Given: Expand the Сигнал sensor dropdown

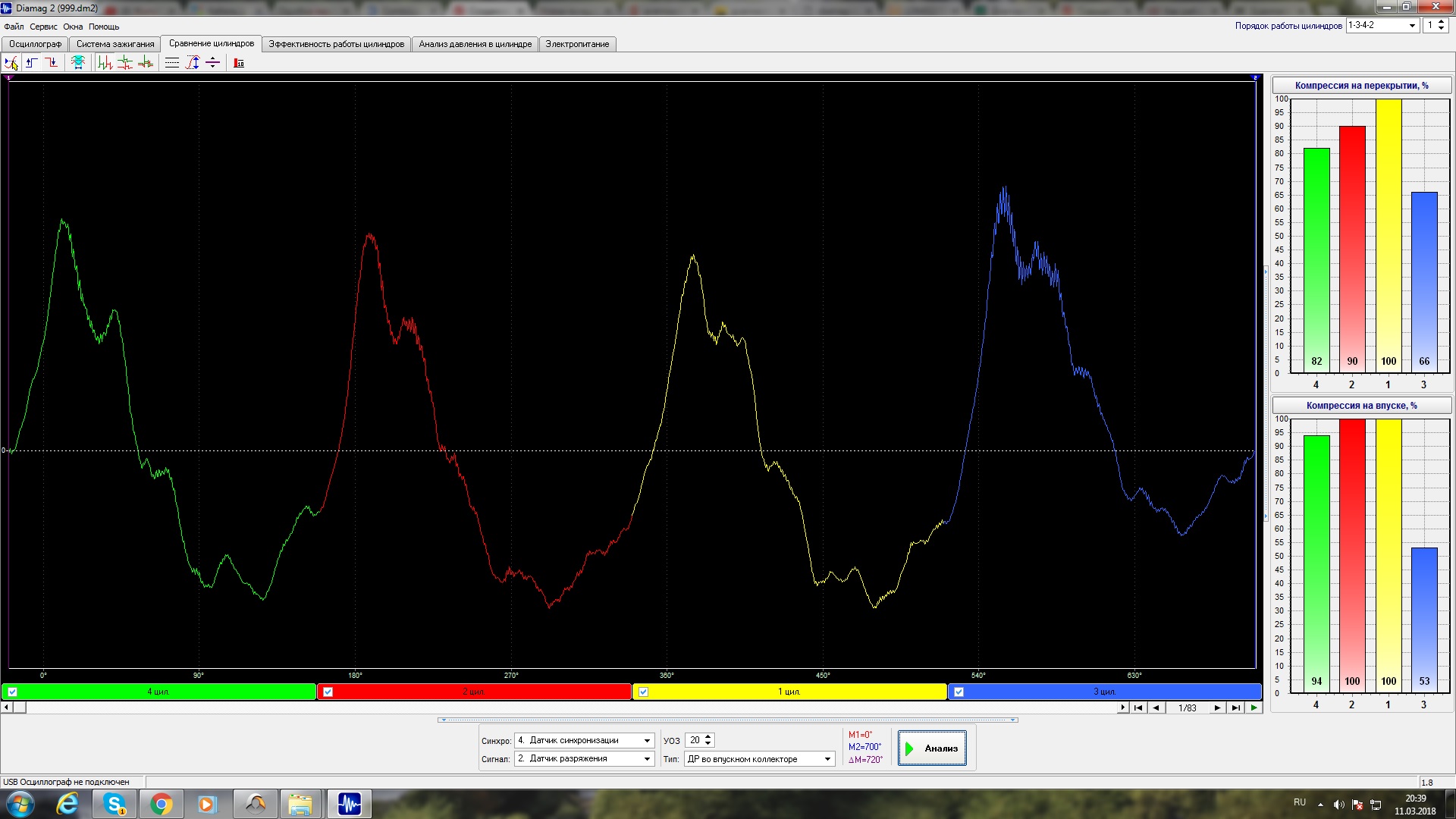Looking at the screenshot, I should (x=584, y=758).
